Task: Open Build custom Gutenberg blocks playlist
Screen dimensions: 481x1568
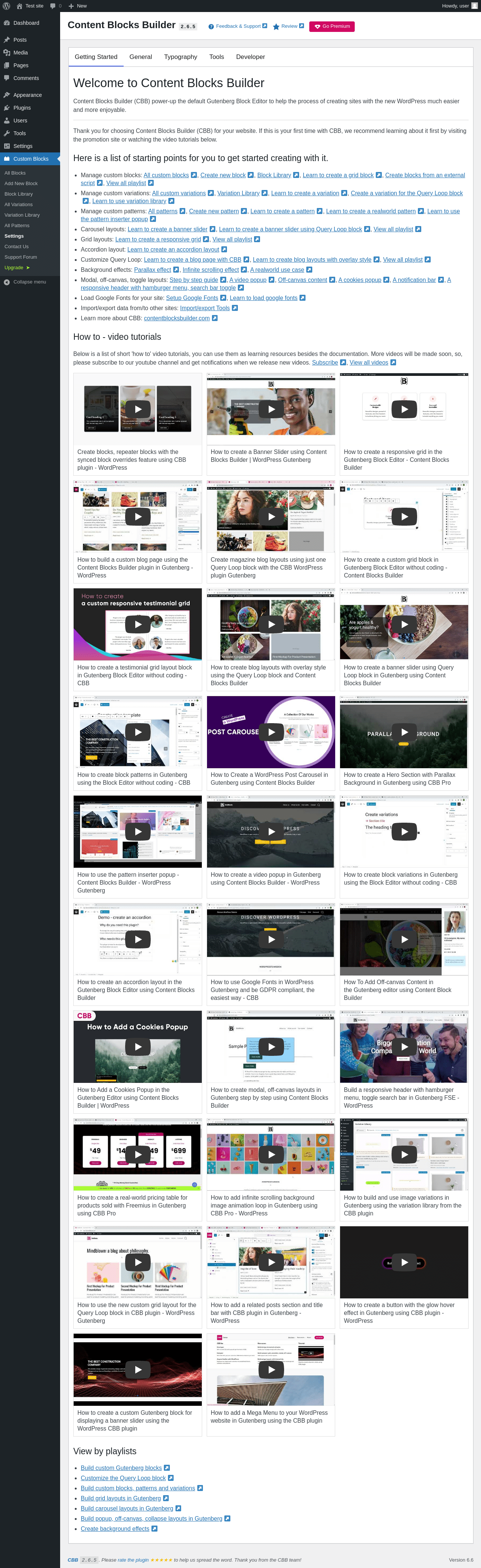Action: 121,1468
